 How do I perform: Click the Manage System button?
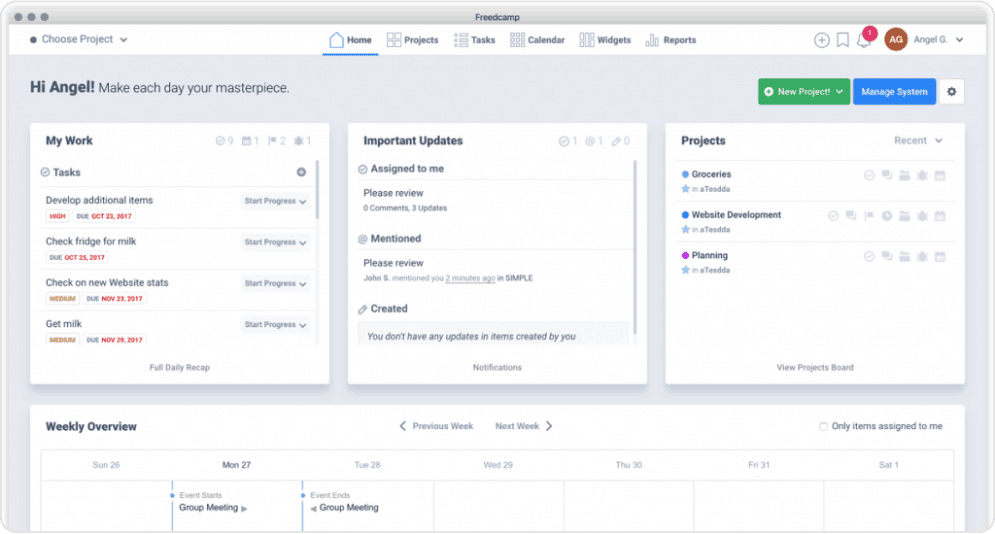click(x=894, y=92)
